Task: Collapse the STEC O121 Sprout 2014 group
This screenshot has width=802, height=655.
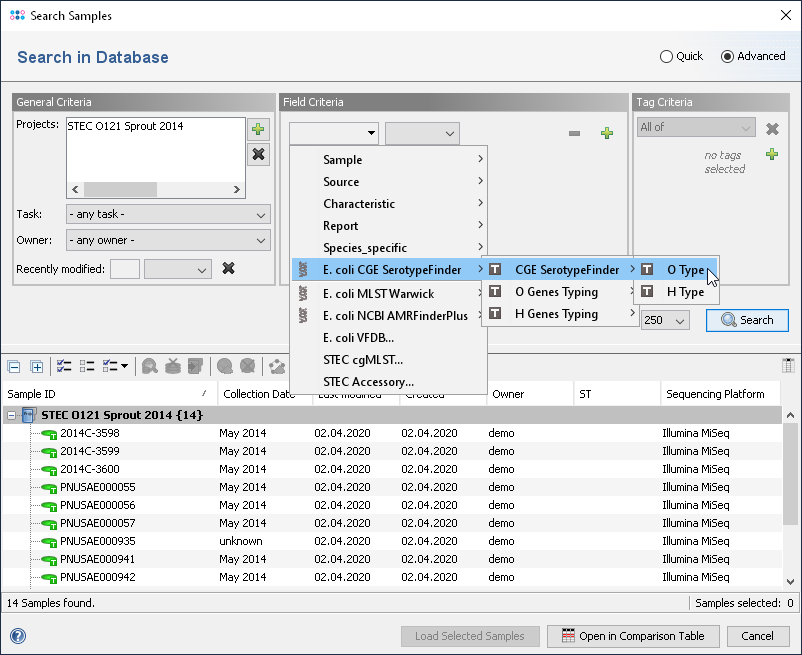Action: (x=12, y=414)
